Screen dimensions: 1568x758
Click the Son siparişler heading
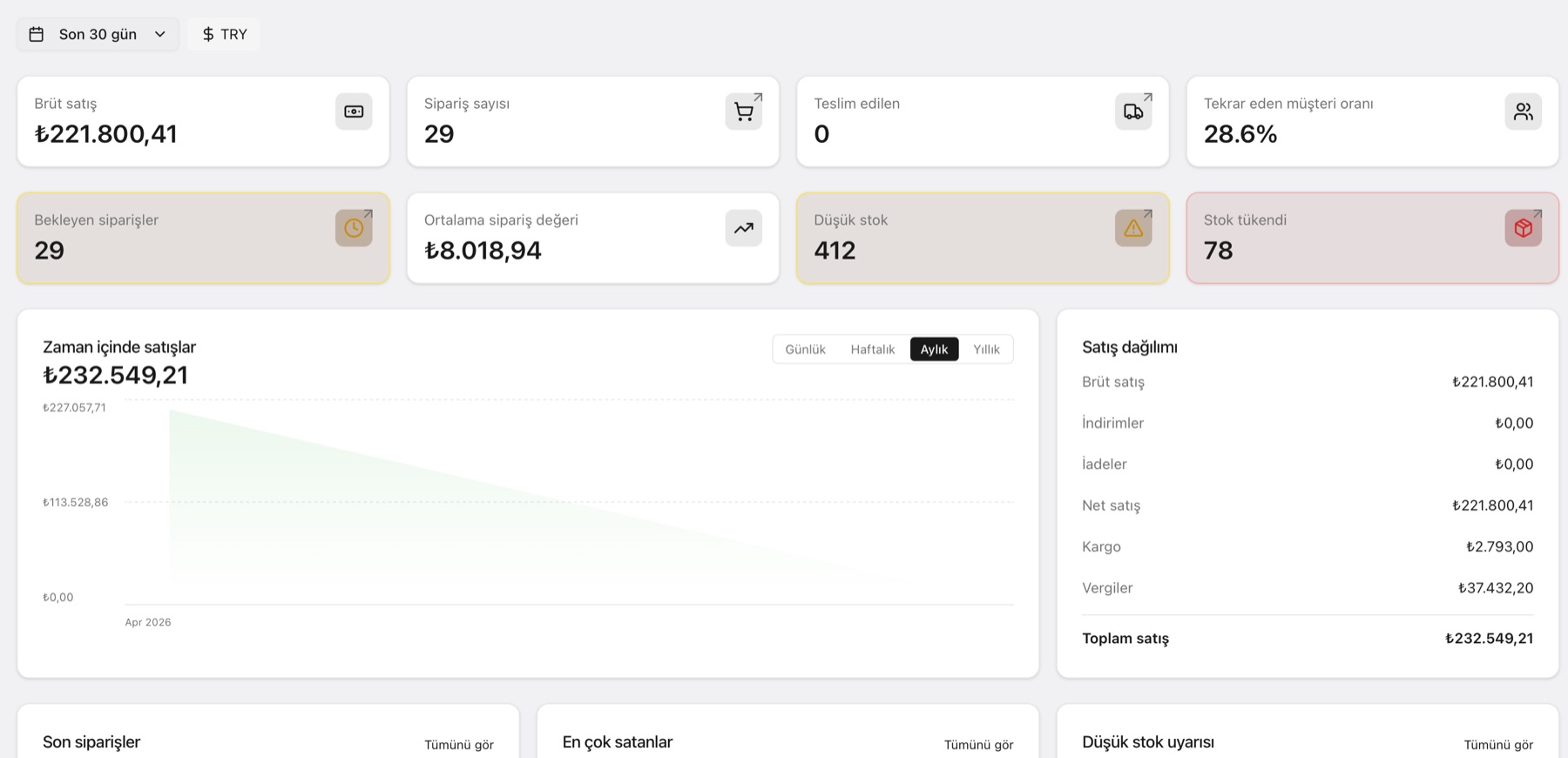(91, 742)
